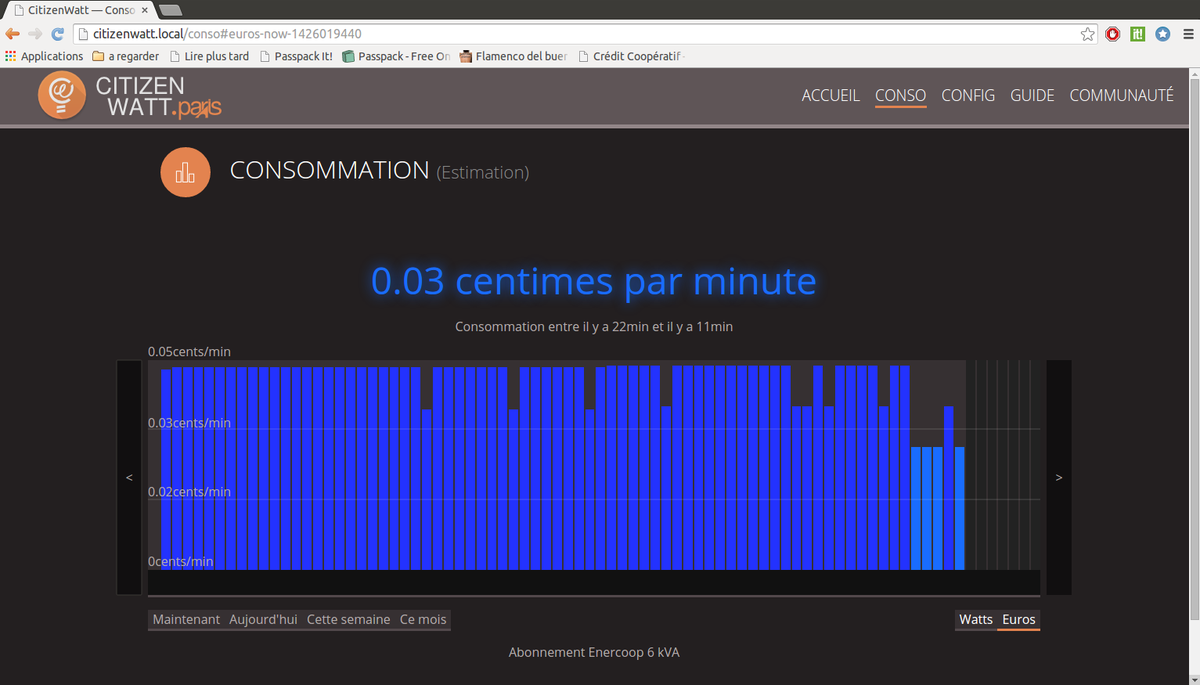Viewport: 1200px width, 685px height.
Task: Open 'Passpack It!' bookmark
Action: pyautogui.click(x=296, y=56)
